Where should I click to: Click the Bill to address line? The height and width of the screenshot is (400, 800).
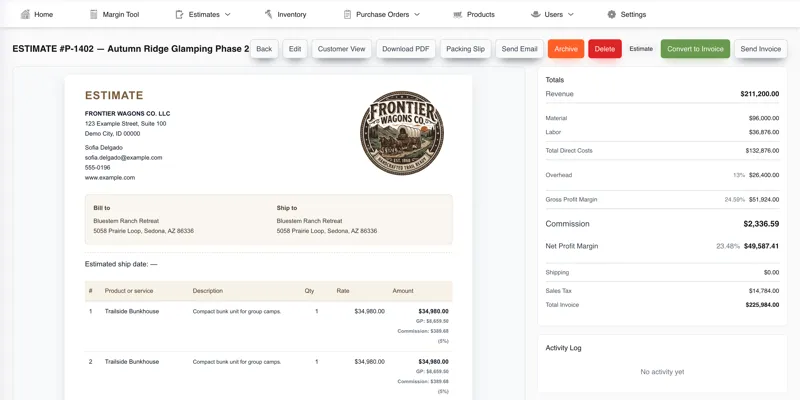coord(143,231)
